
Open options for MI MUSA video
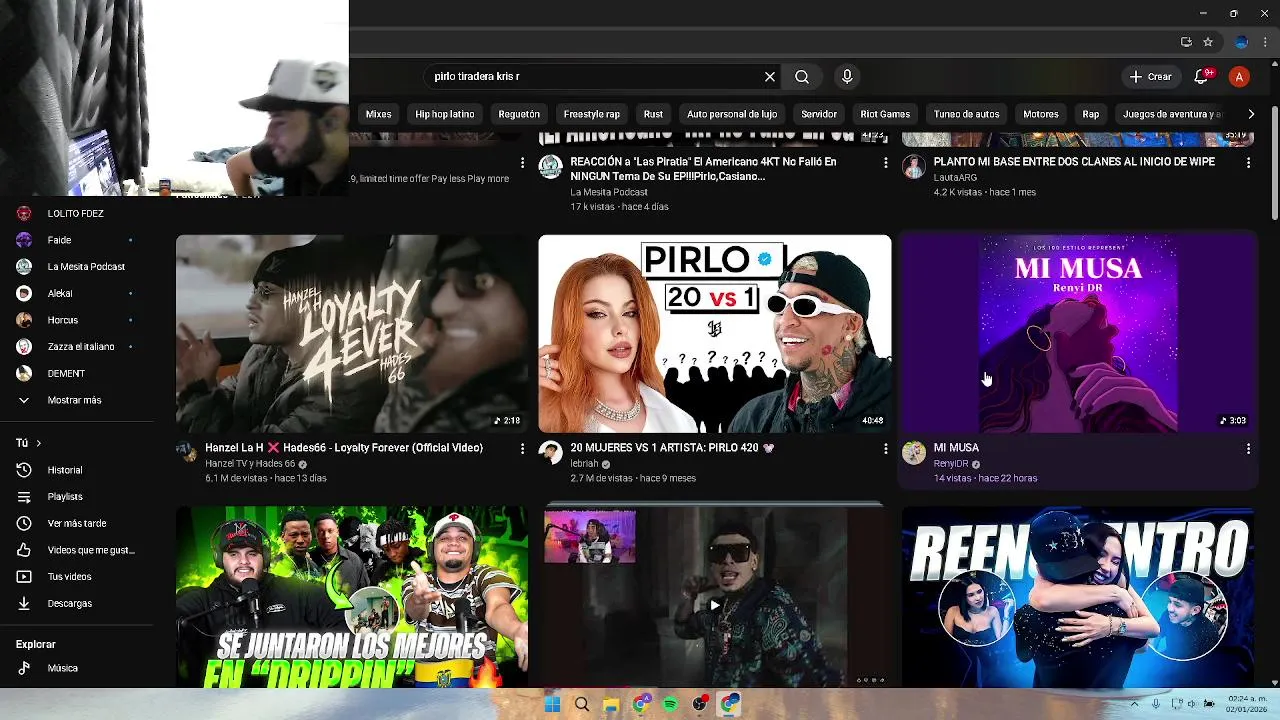point(1248,449)
